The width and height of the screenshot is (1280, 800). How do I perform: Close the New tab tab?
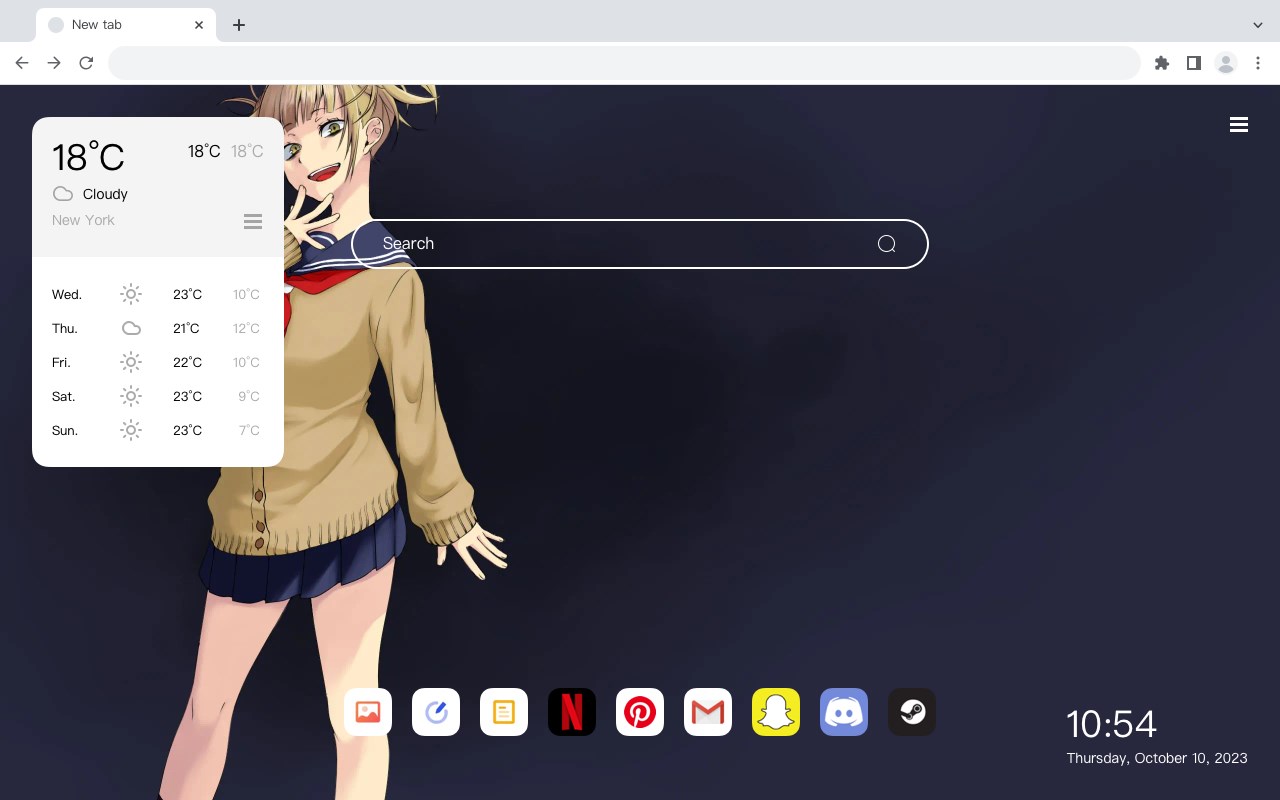[199, 25]
